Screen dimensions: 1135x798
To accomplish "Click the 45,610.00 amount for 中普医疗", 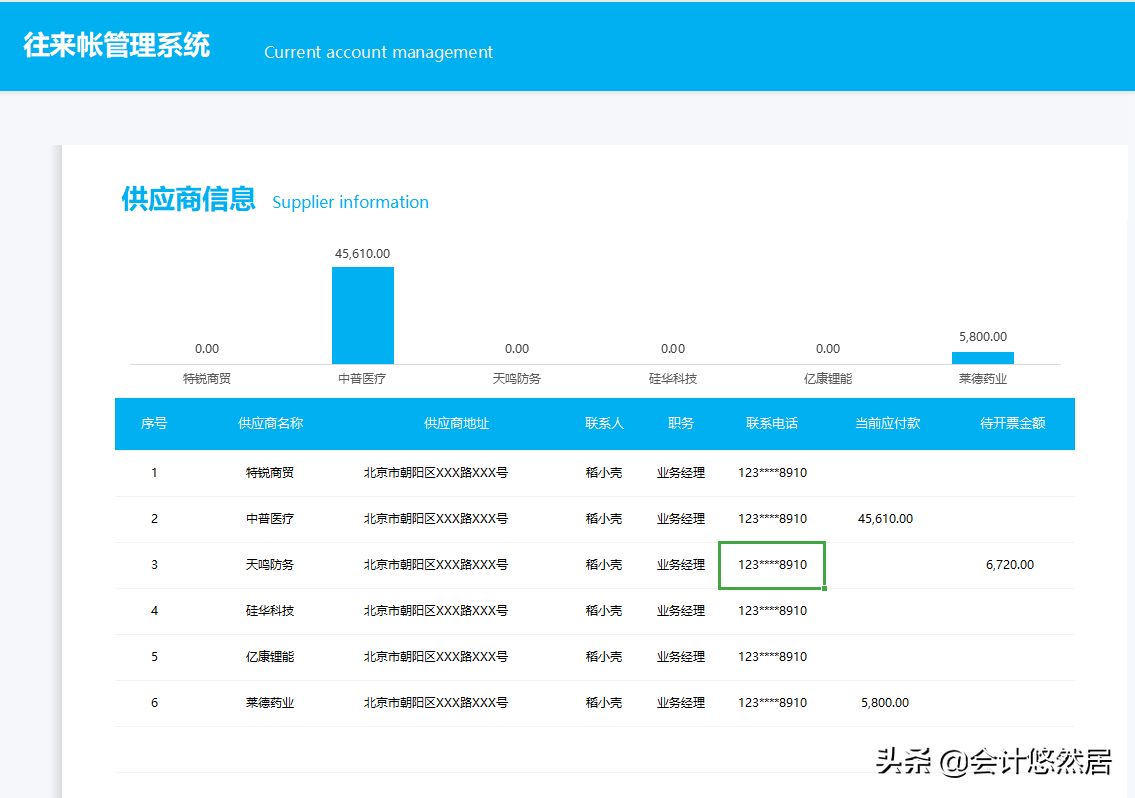I will pos(885,518).
